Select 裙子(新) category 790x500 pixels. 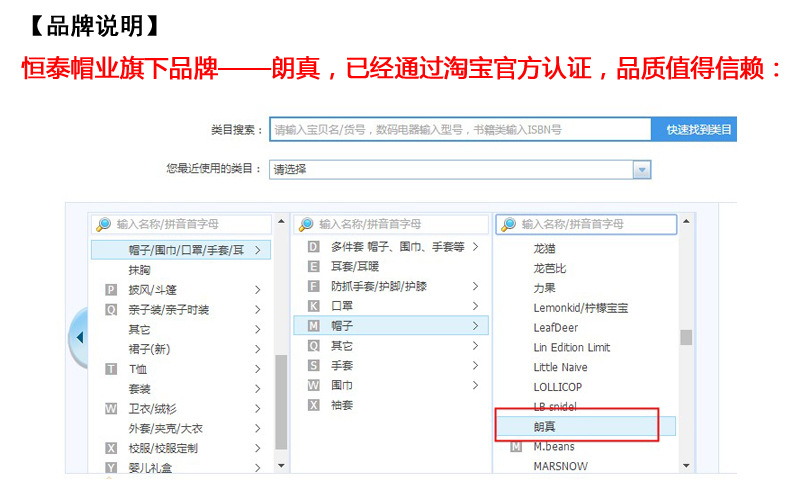[150, 349]
